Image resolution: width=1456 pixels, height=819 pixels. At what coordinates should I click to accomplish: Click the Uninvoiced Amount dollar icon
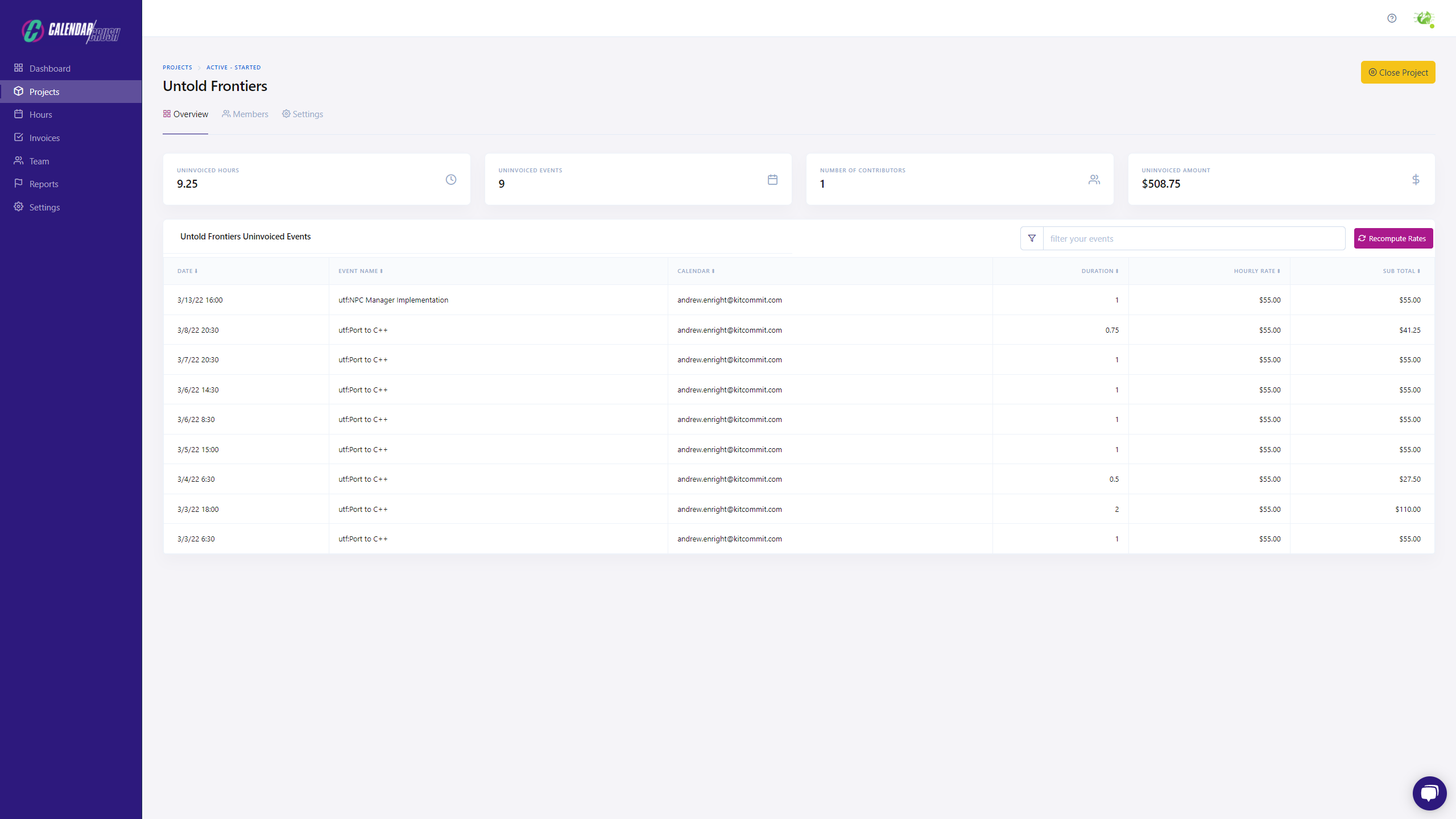pos(1416,180)
